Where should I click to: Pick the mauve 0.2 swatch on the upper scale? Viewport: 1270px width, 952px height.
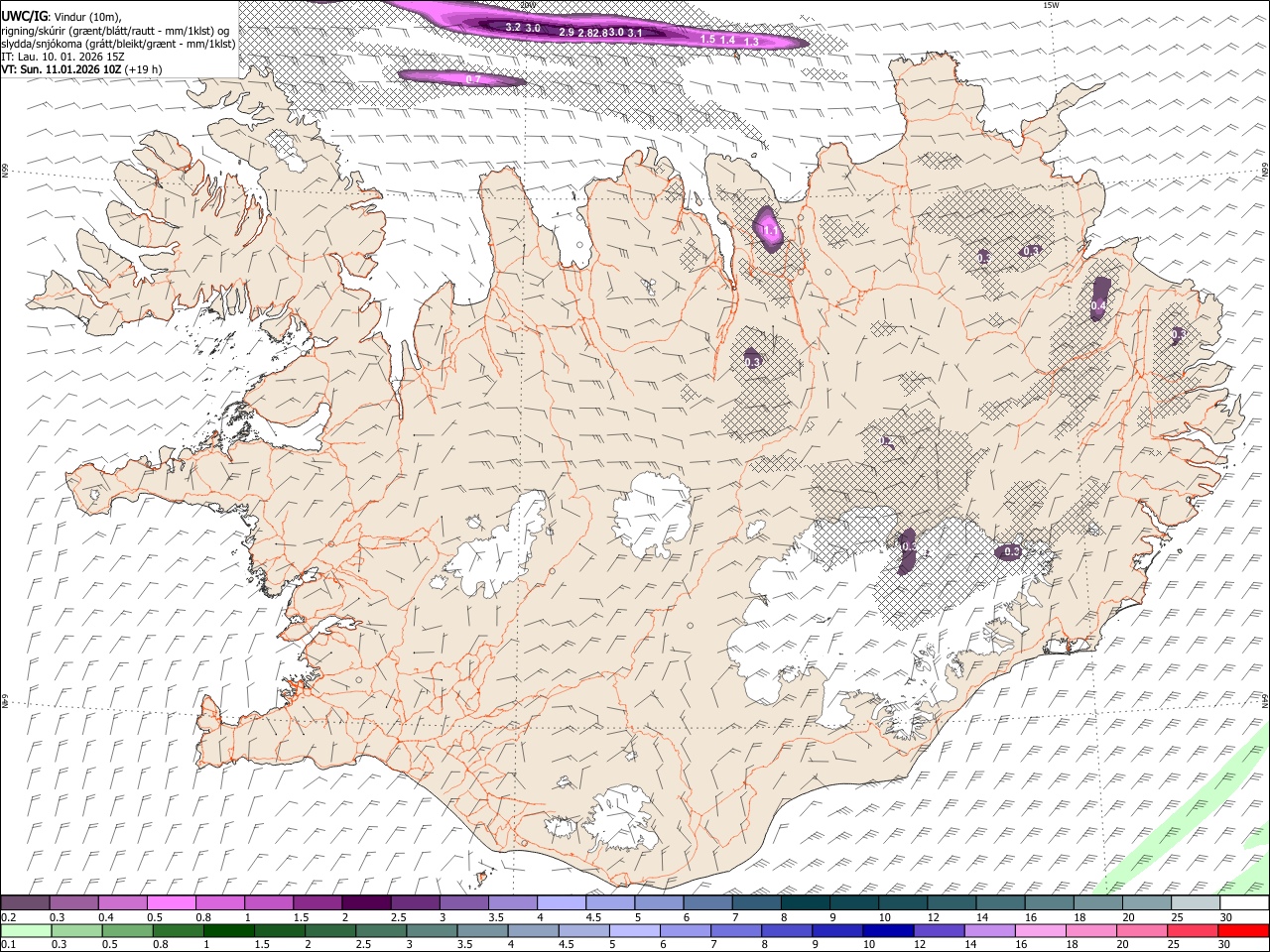25,902
